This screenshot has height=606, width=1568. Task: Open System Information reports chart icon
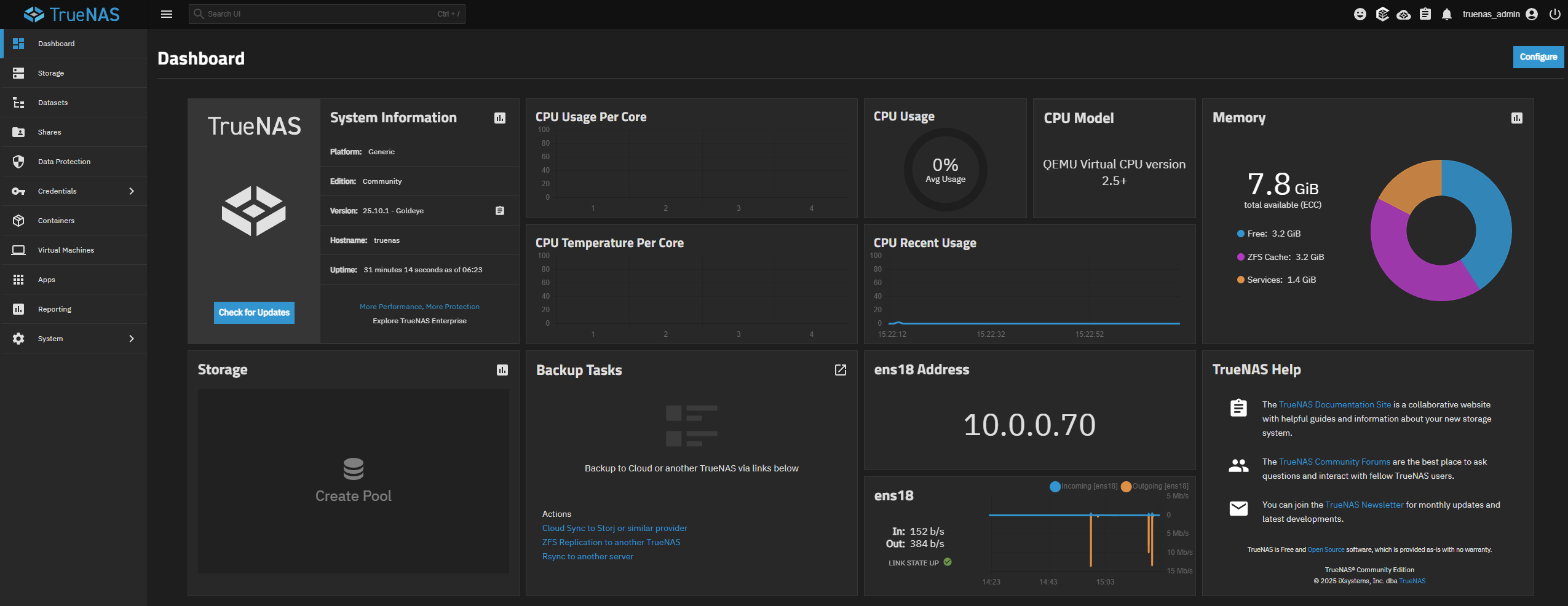tap(499, 118)
